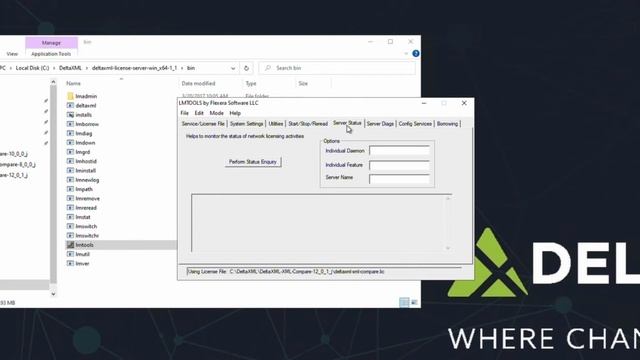Viewport: 640px width, 360px height.
Task: Click into the Individual Daemon field
Action: pos(399,151)
